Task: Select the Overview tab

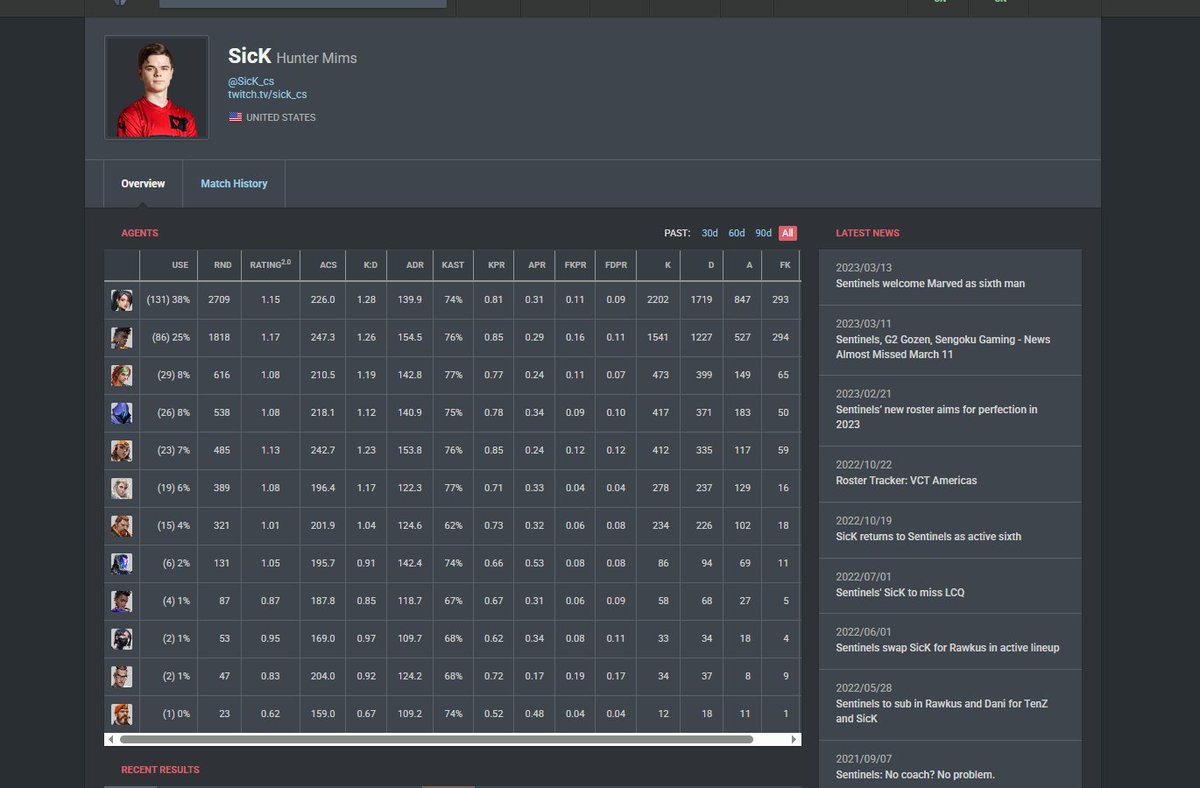Action: (x=143, y=184)
